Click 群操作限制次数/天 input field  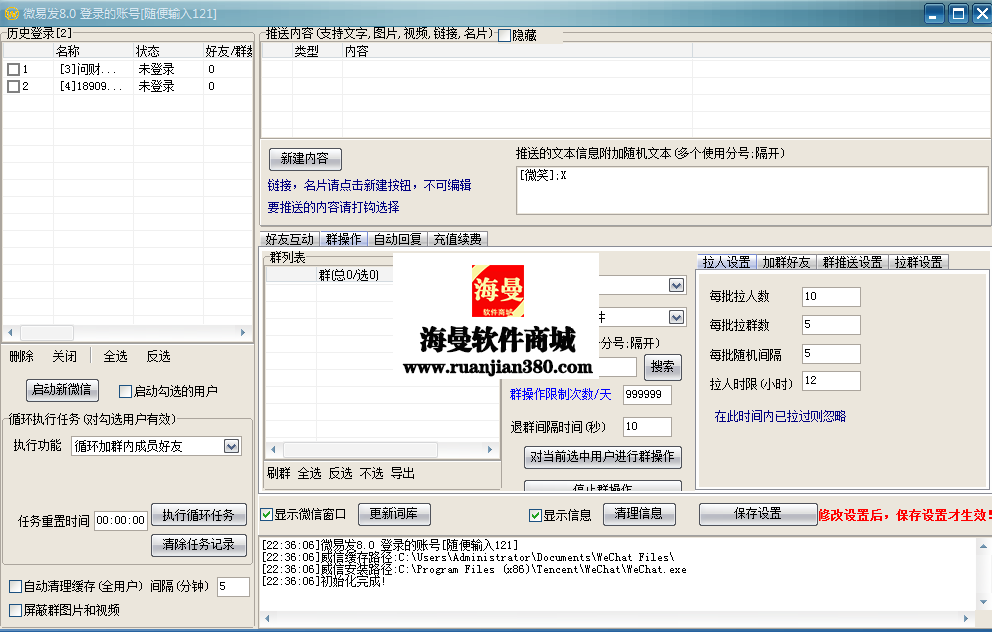647,395
